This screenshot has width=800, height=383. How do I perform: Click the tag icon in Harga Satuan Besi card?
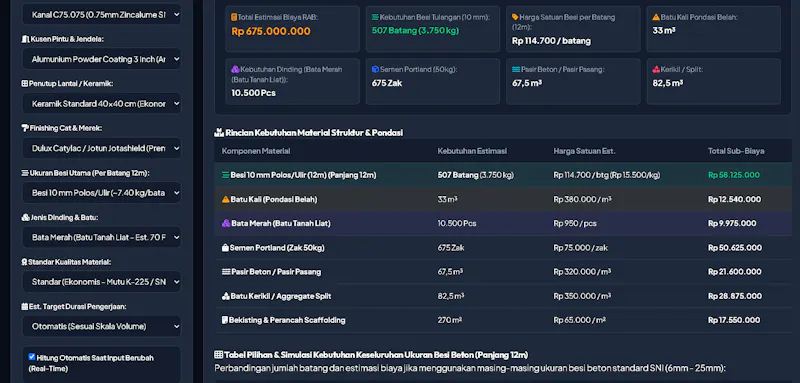click(515, 17)
